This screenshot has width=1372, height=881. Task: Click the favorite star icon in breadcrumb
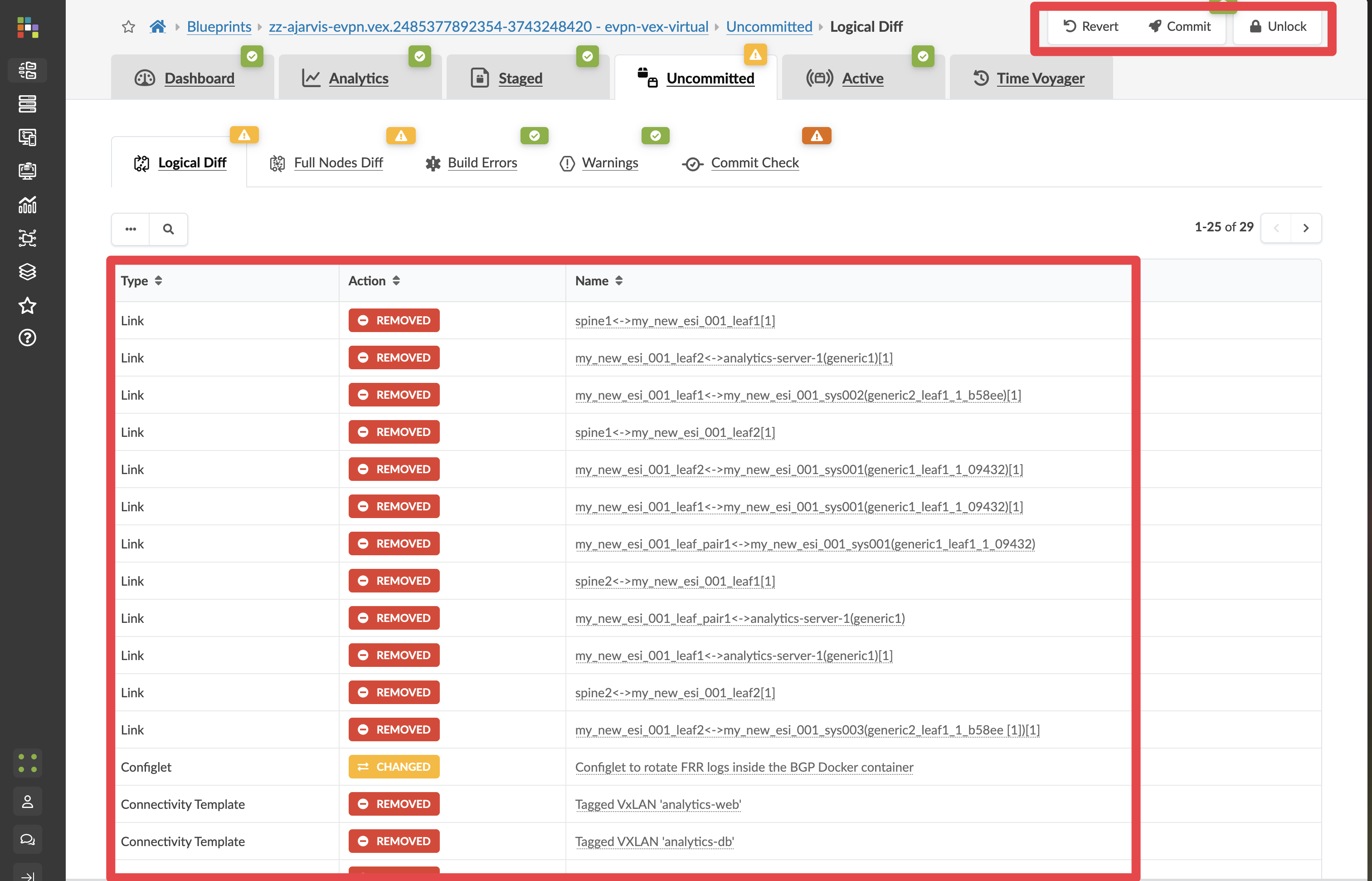128,27
